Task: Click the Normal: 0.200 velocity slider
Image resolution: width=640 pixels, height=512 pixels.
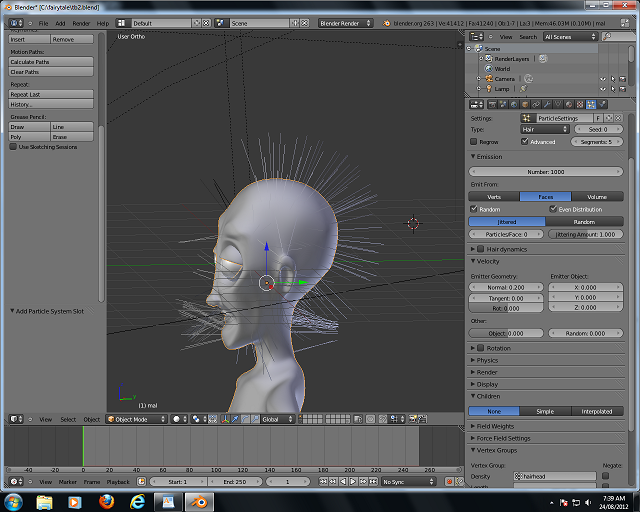Action: [506, 287]
